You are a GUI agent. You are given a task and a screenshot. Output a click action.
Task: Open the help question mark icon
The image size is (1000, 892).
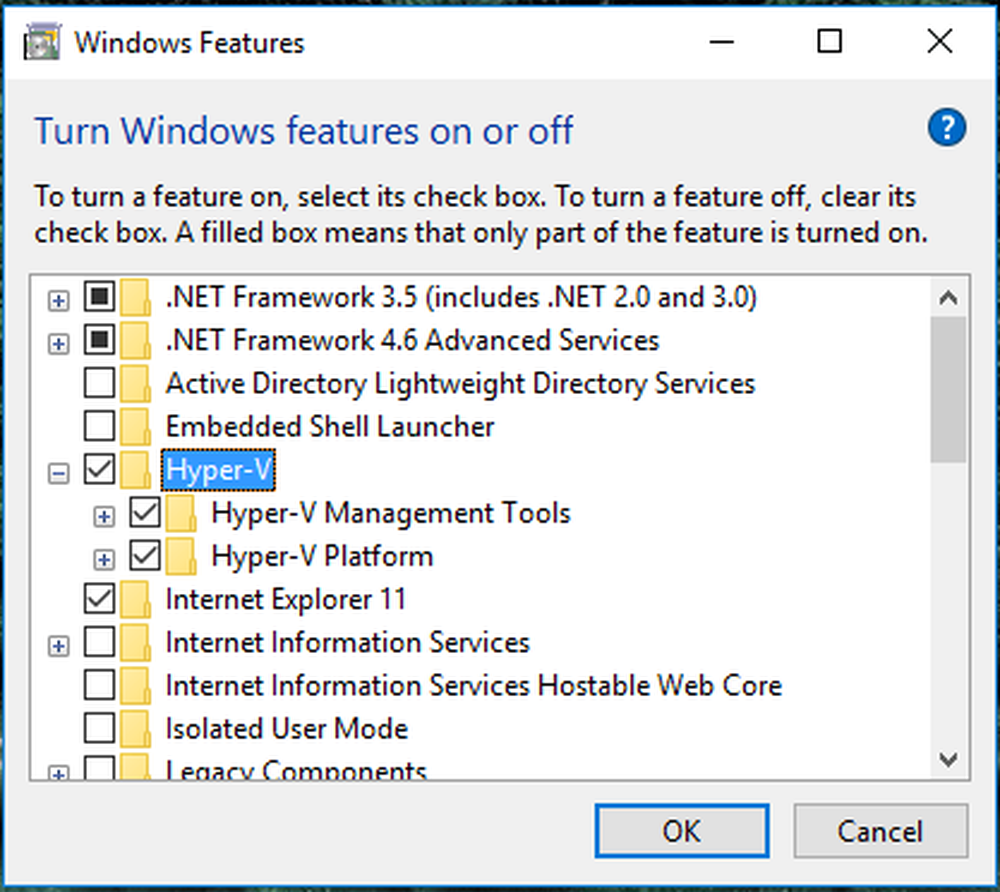[946, 128]
